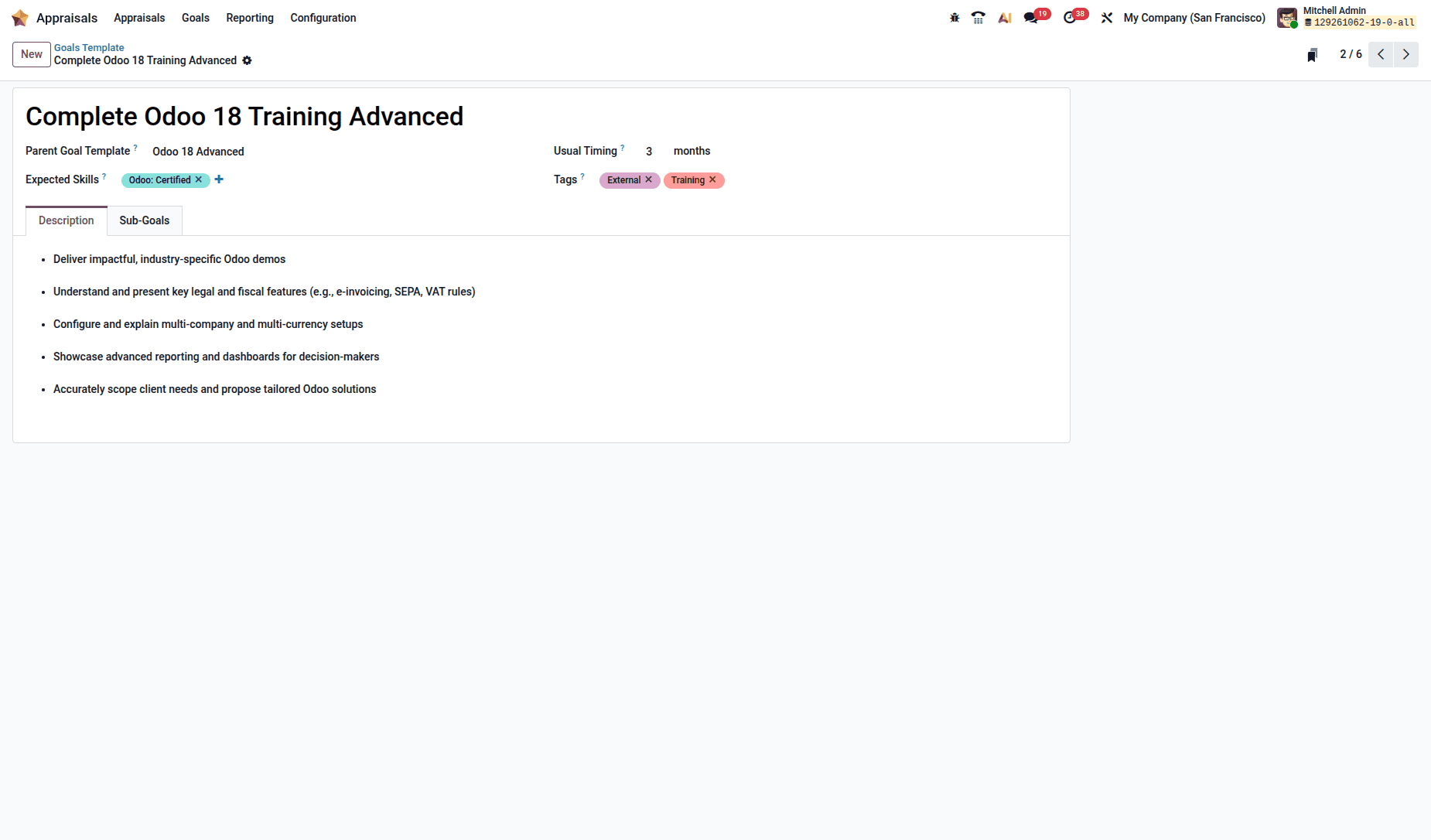Remove the Odoo: Certified skill tag

pos(199,179)
